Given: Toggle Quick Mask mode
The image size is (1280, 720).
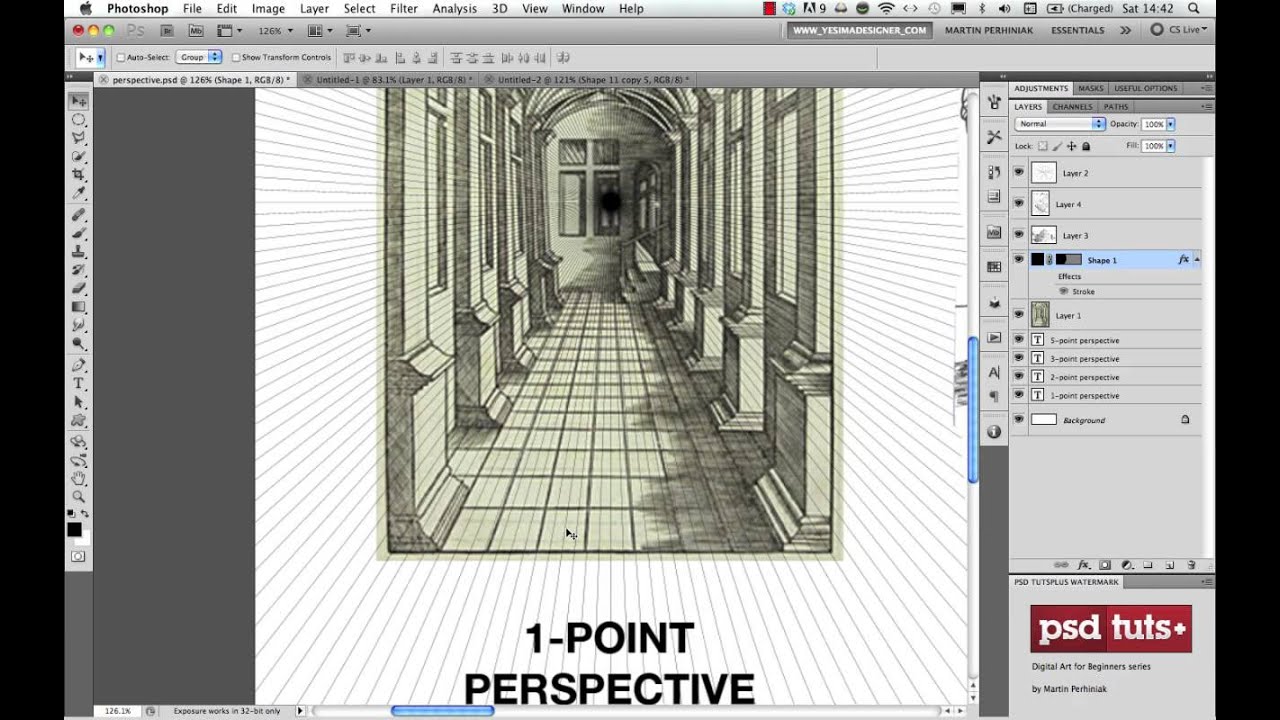Looking at the screenshot, I should click(x=78, y=556).
